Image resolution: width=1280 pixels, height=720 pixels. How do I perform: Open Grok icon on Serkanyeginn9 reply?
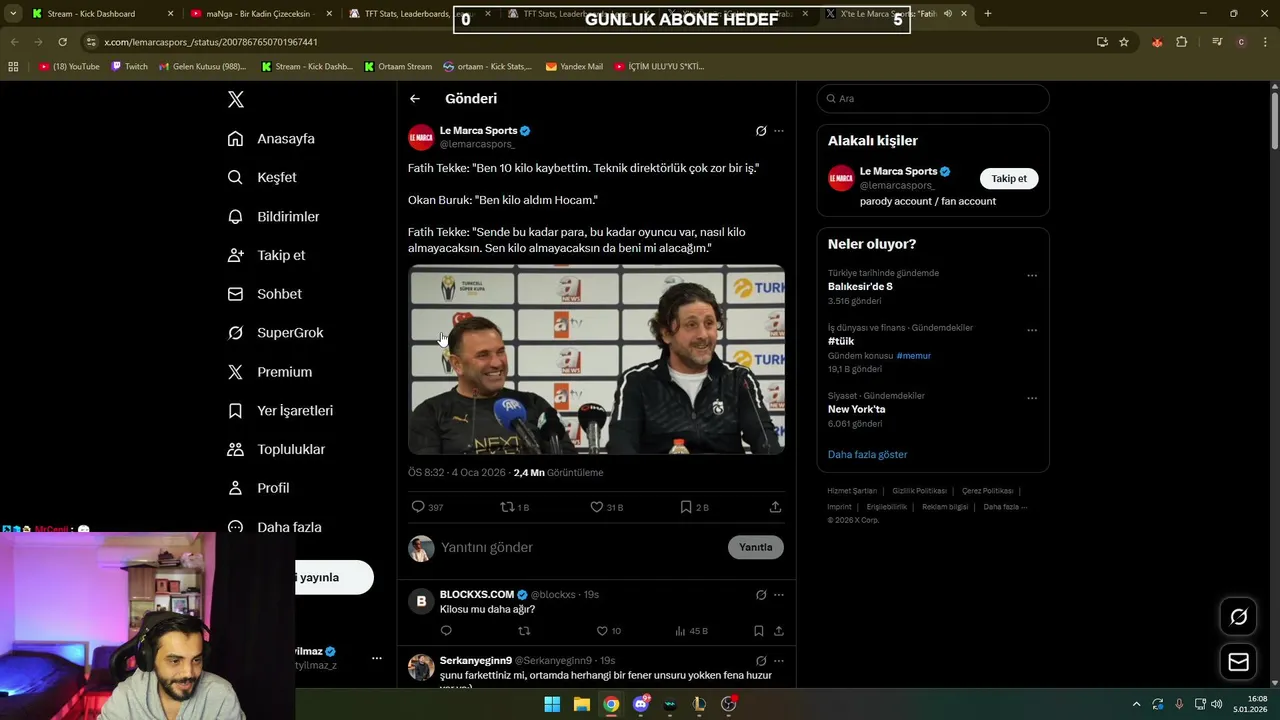[761, 661]
